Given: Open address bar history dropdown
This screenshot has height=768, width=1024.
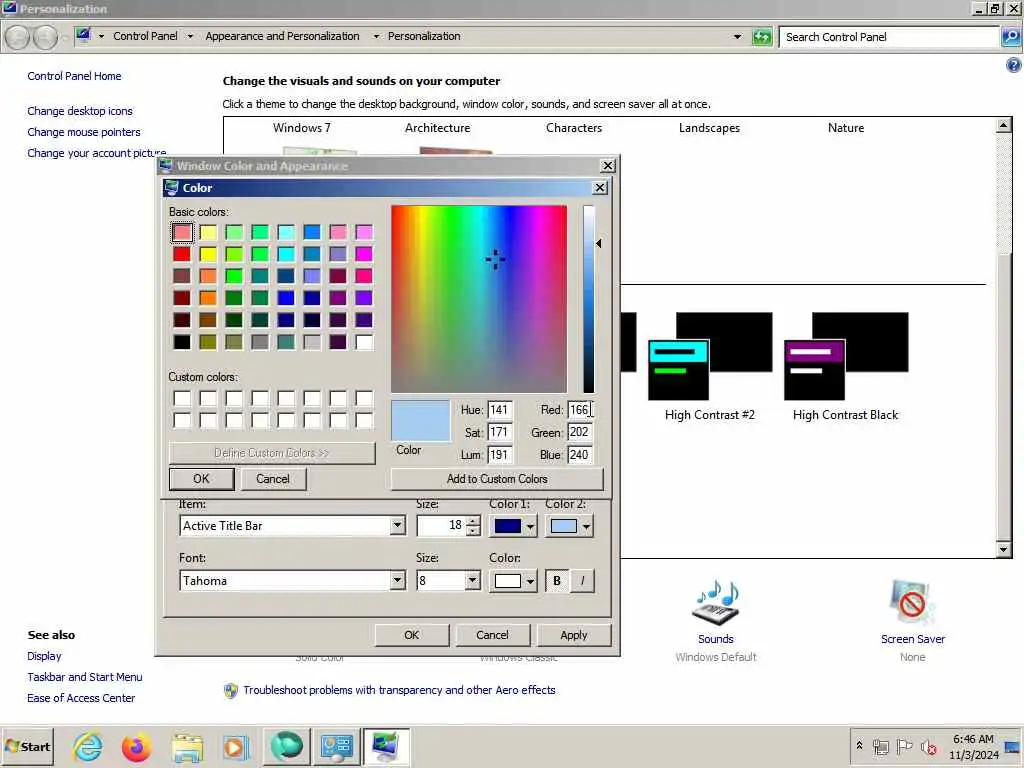Looking at the screenshot, I should coord(737,37).
